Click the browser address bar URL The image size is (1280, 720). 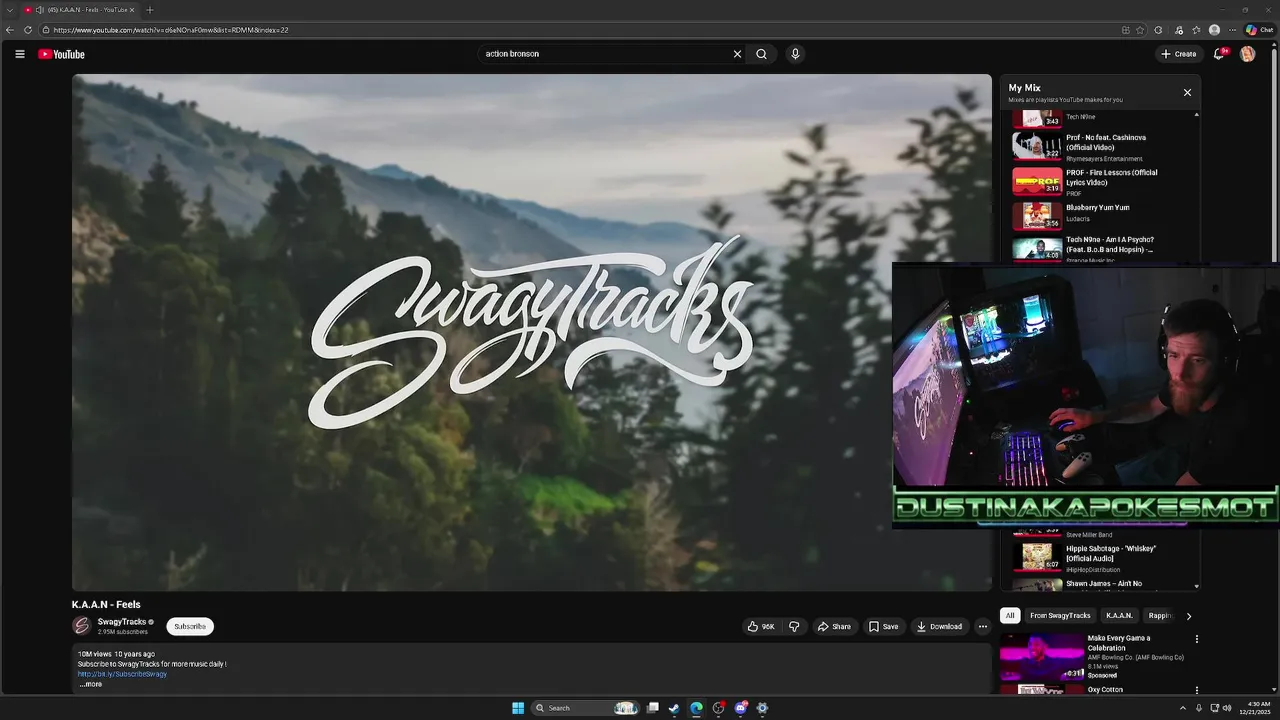(170, 30)
